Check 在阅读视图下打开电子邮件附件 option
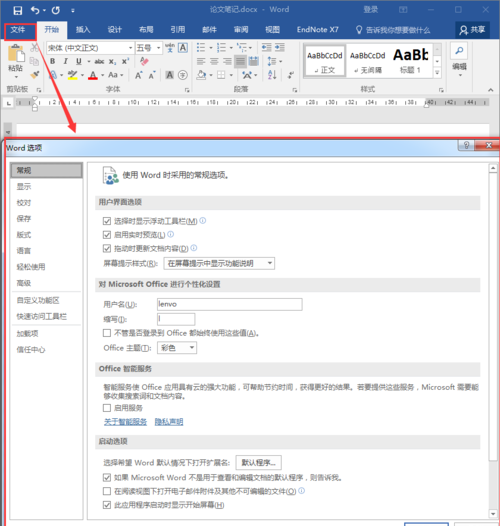This screenshot has height=526, width=500. (x=107, y=491)
